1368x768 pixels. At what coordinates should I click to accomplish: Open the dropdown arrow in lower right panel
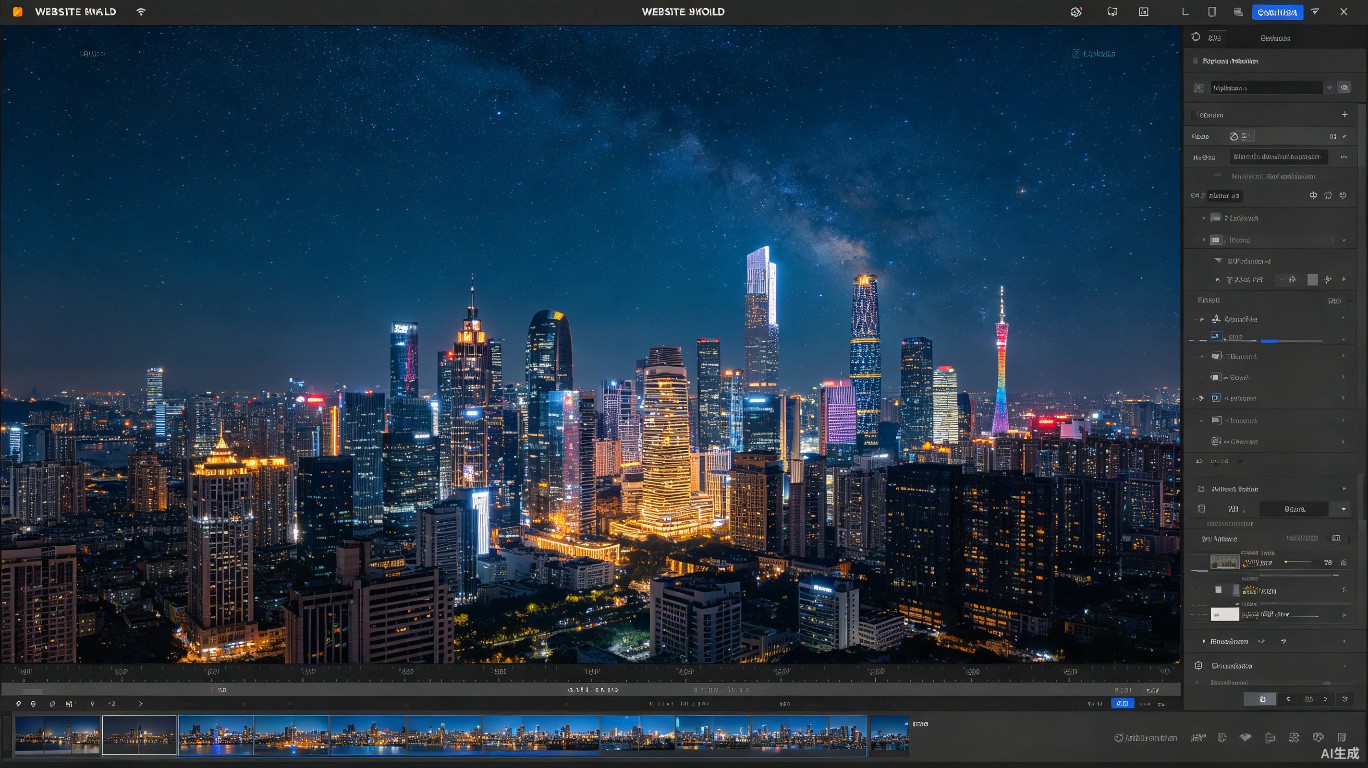(1343, 509)
